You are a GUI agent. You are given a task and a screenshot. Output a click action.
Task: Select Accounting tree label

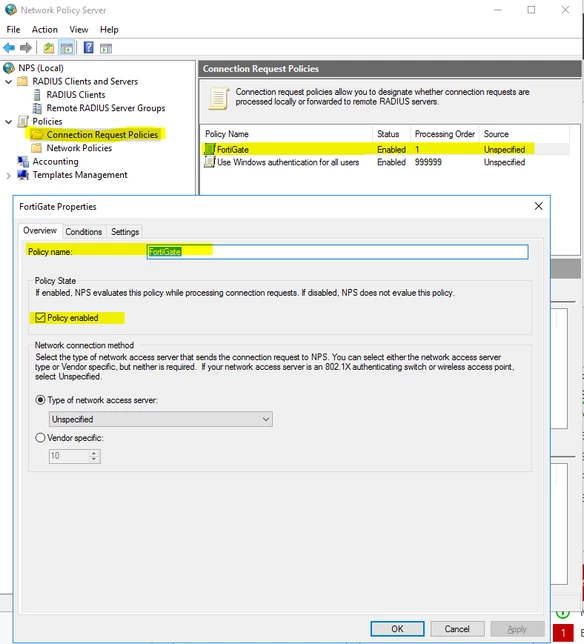tap(55, 162)
